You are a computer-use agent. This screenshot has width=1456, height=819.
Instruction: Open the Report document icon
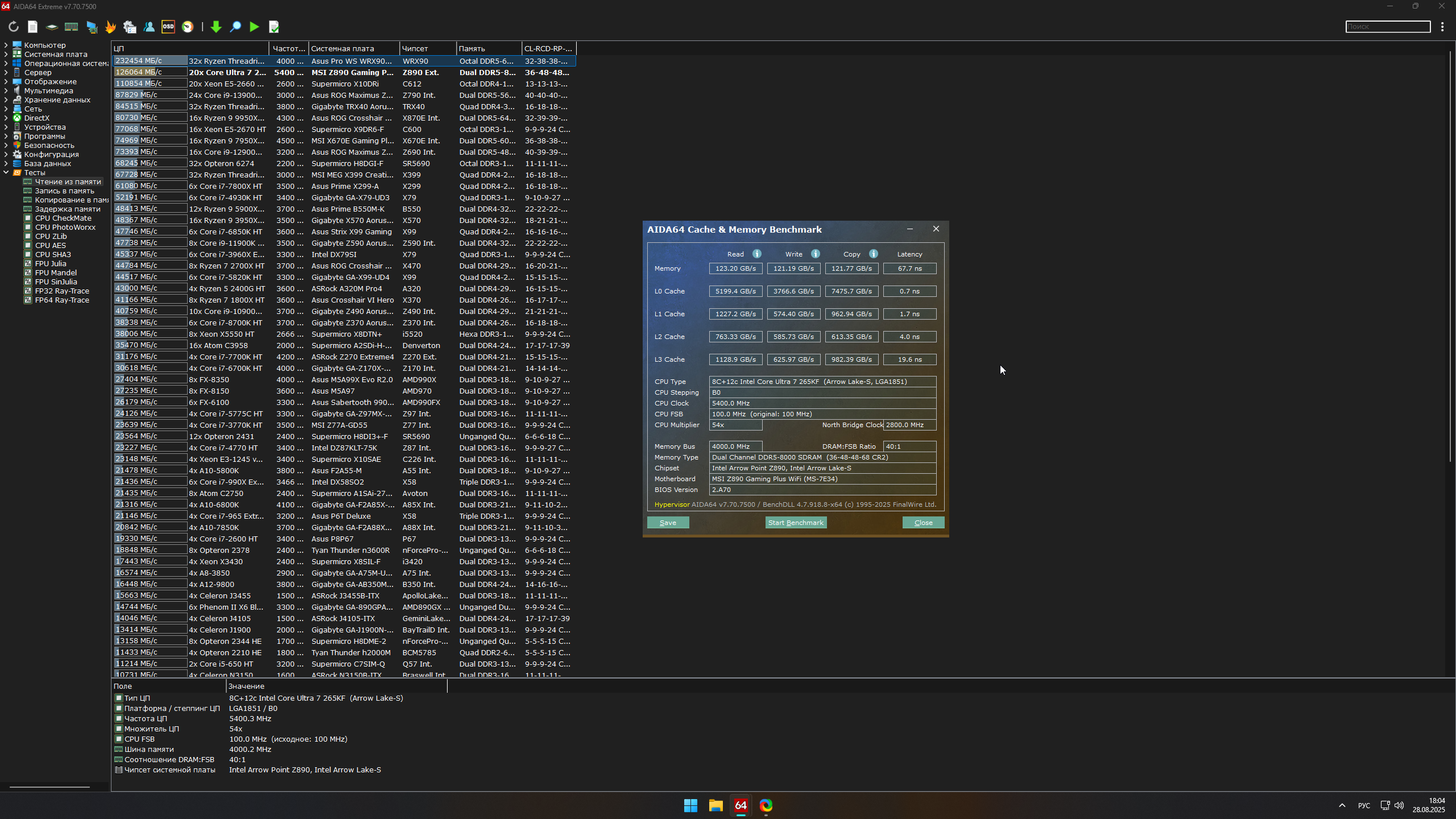tap(32, 27)
